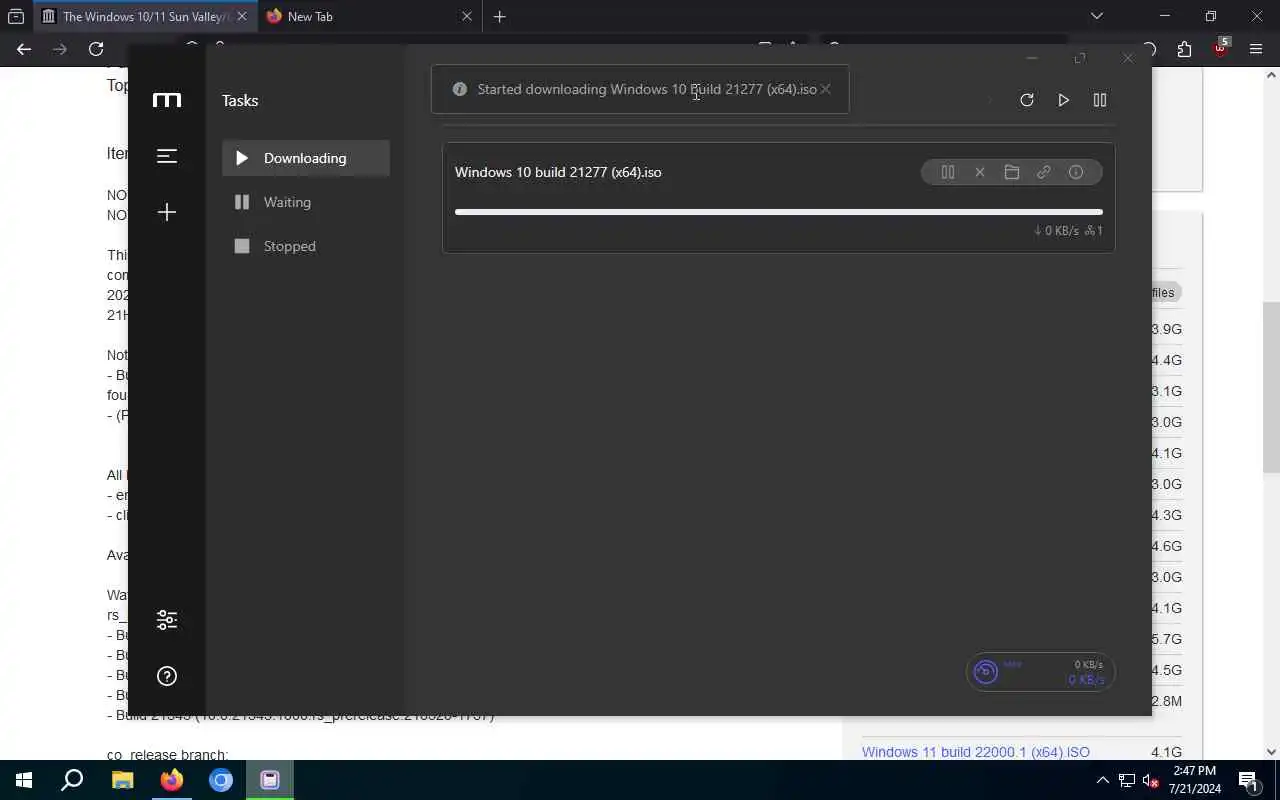Open 'Windows 11 build 22000.1 (x64) ISO' link

[x=976, y=752]
